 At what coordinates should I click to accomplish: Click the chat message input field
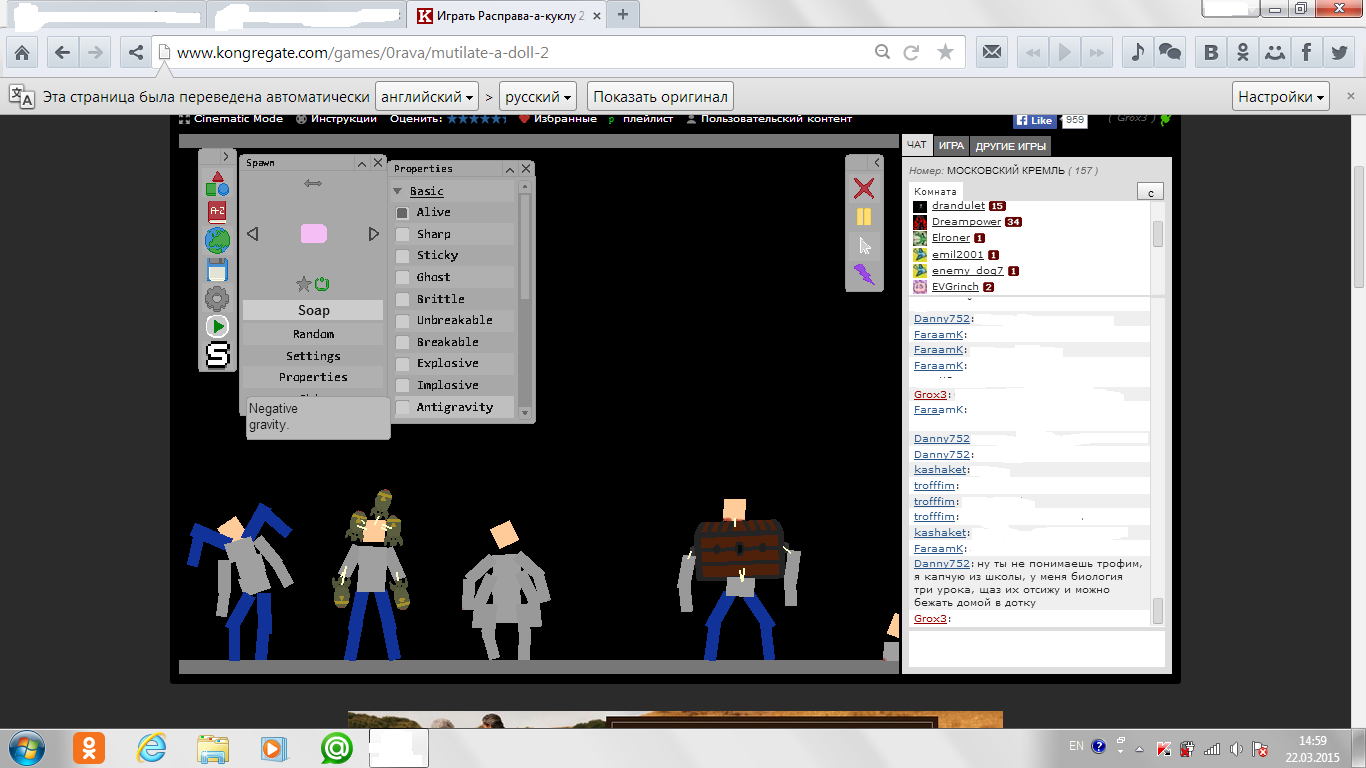coord(1035,648)
